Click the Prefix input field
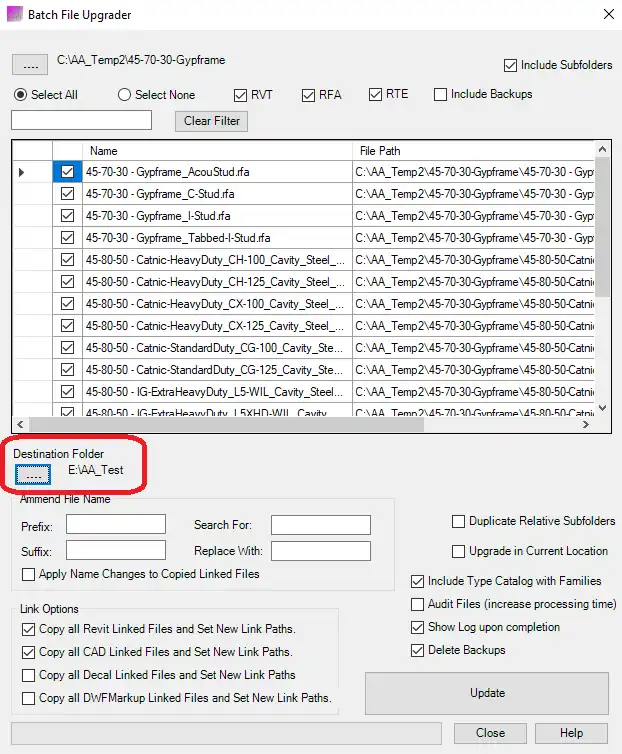622x754 pixels. 116,525
